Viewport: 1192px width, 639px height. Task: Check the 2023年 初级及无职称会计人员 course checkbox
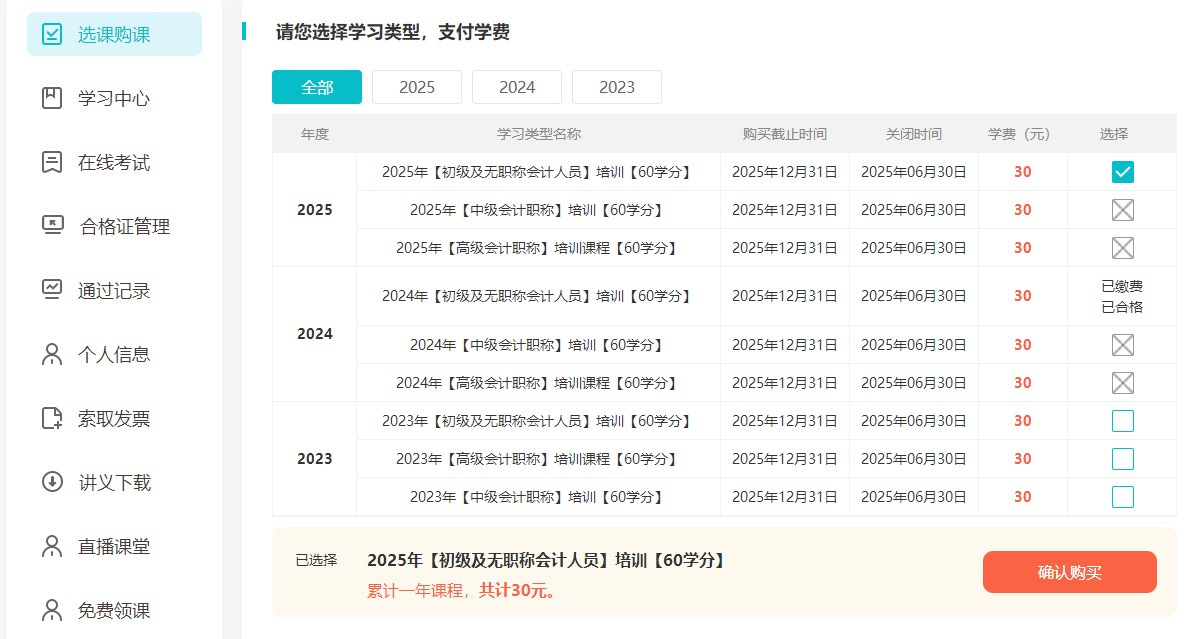[x=1122, y=421]
